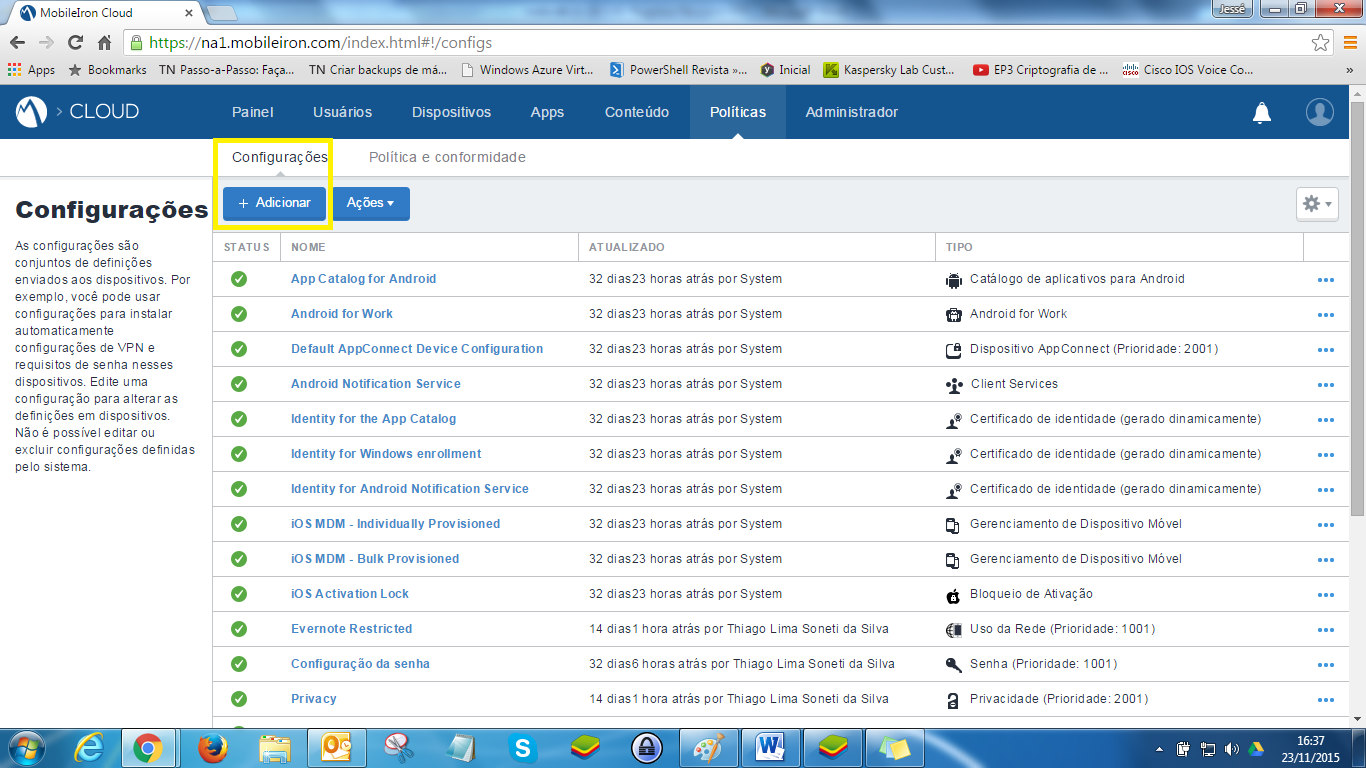The width and height of the screenshot is (1366, 768).
Task: Open Android for Work configuration link
Action: point(342,314)
